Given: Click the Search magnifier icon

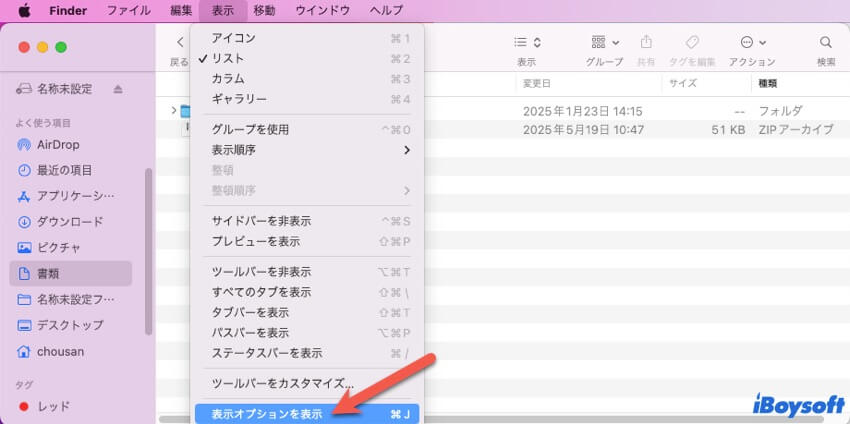Looking at the screenshot, I should (x=825, y=43).
